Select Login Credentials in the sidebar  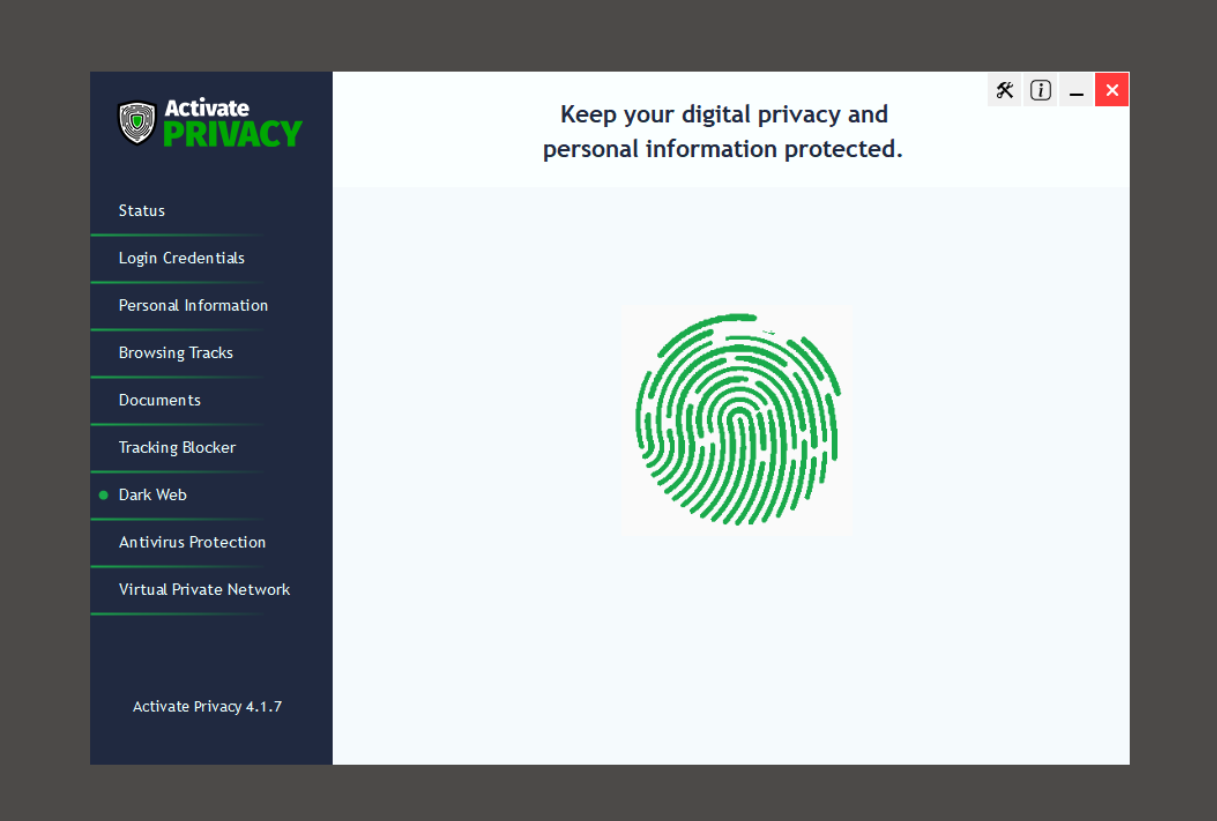coord(211,258)
